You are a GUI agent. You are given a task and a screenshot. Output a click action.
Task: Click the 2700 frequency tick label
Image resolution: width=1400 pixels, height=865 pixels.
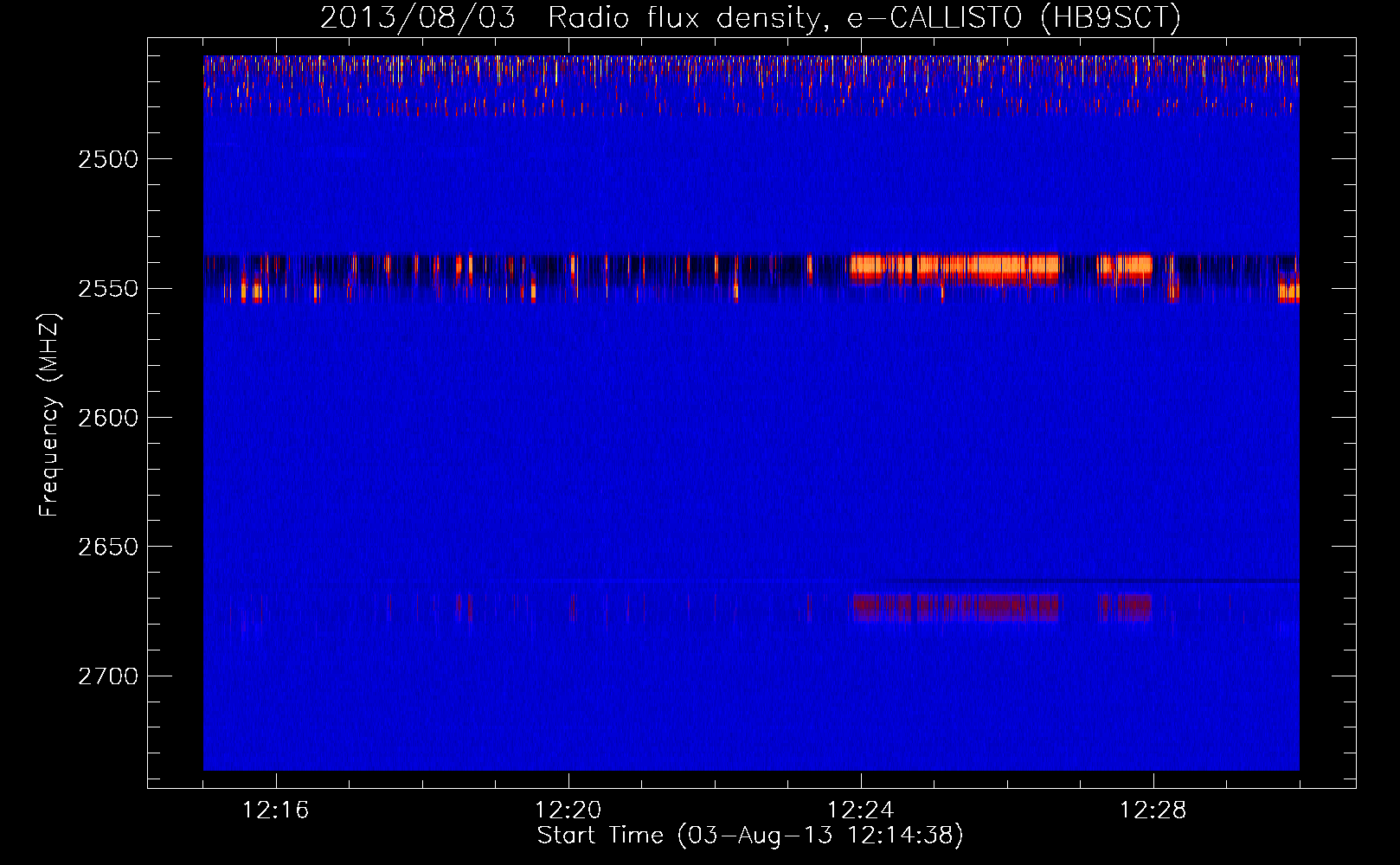pyautogui.click(x=108, y=676)
